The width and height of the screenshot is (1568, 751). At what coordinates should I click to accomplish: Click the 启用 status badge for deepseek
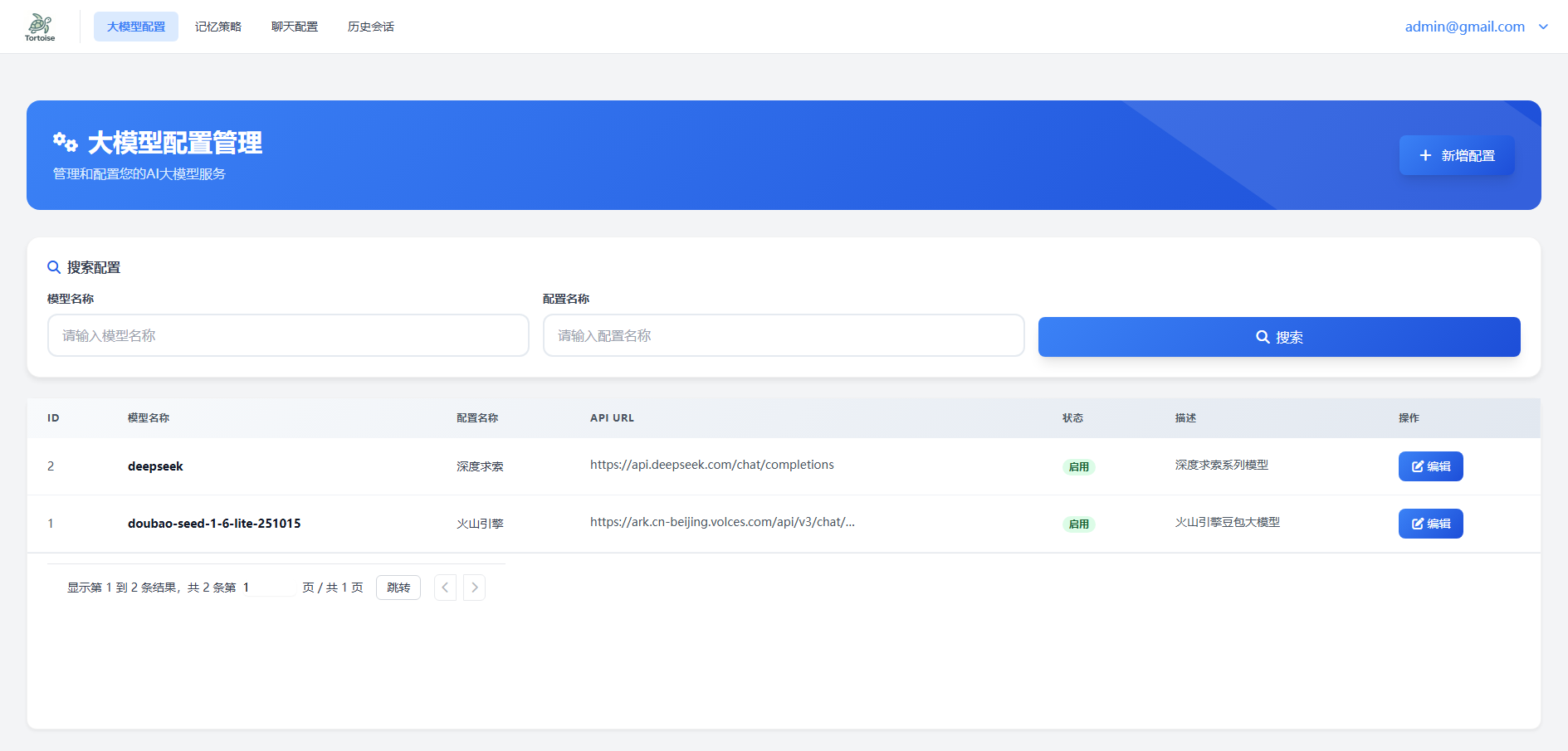point(1079,467)
